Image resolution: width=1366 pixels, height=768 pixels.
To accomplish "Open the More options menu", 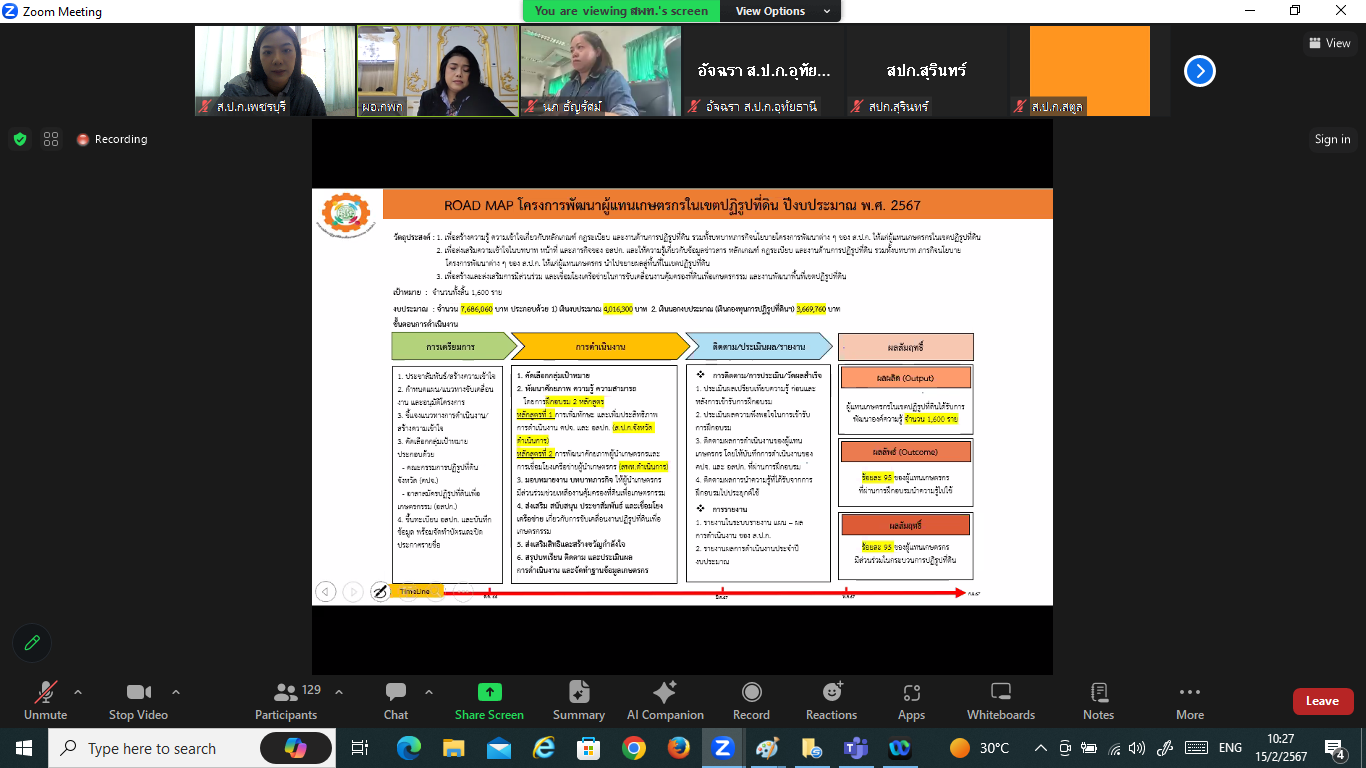I will coord(1190,700).
